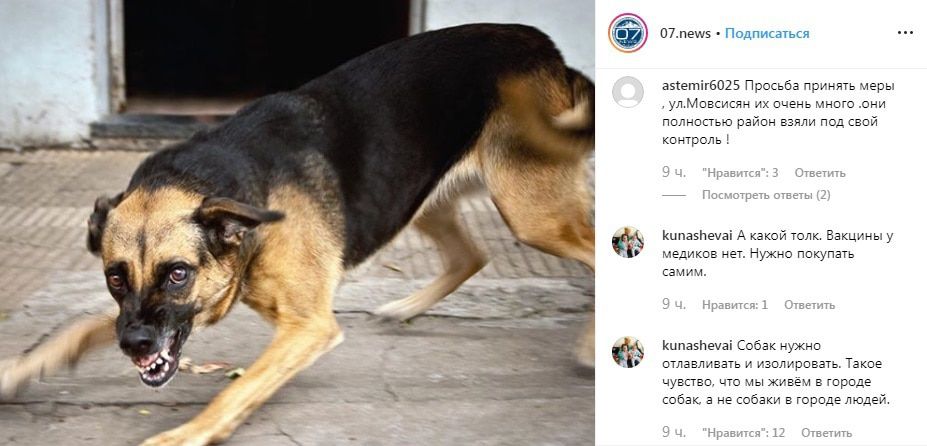Click the 07.news account name

click(685, 34)
